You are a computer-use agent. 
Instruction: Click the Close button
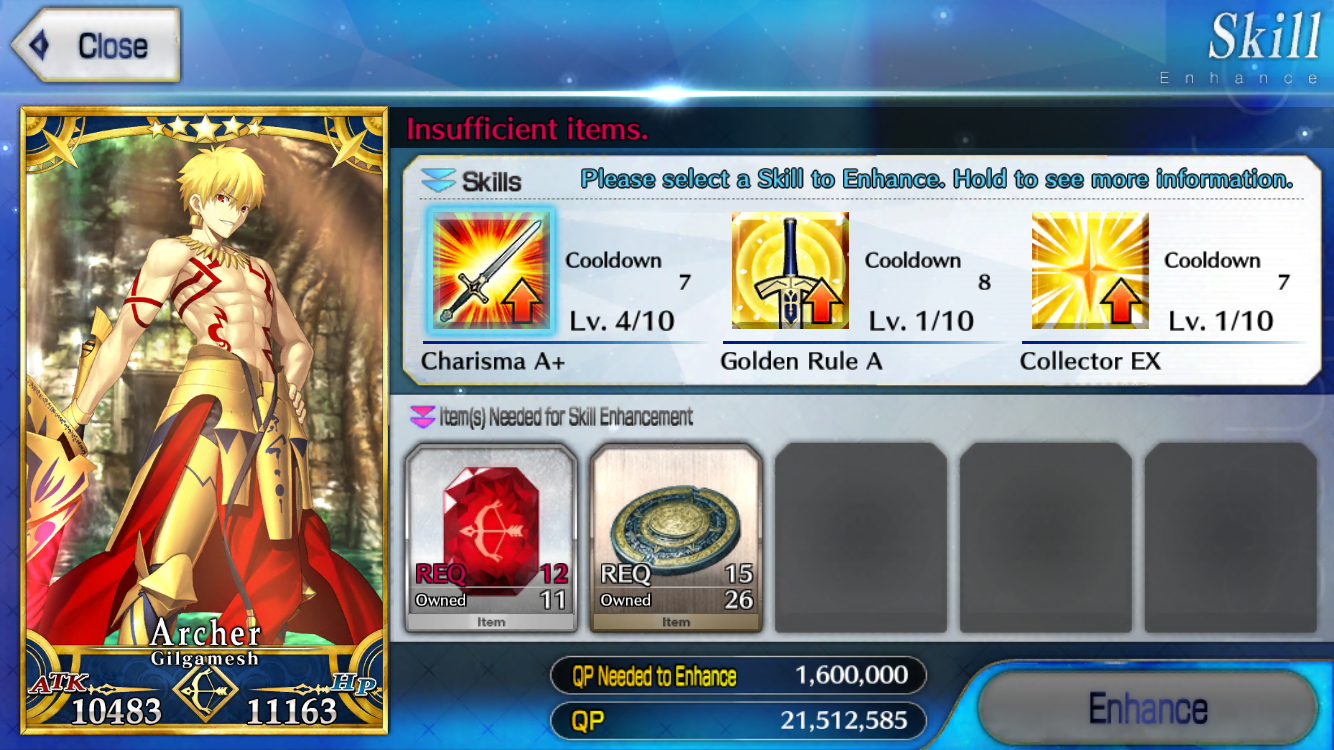point(96,45)
